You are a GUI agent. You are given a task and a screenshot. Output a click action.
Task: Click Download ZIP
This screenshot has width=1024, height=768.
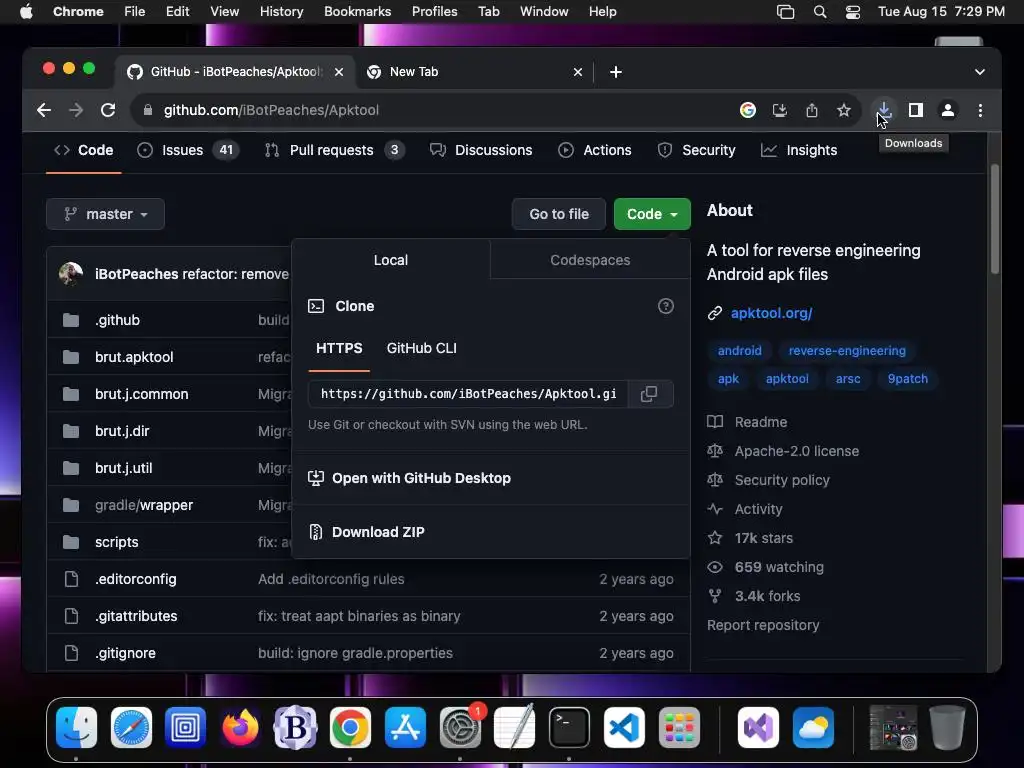tap(377, 532)
